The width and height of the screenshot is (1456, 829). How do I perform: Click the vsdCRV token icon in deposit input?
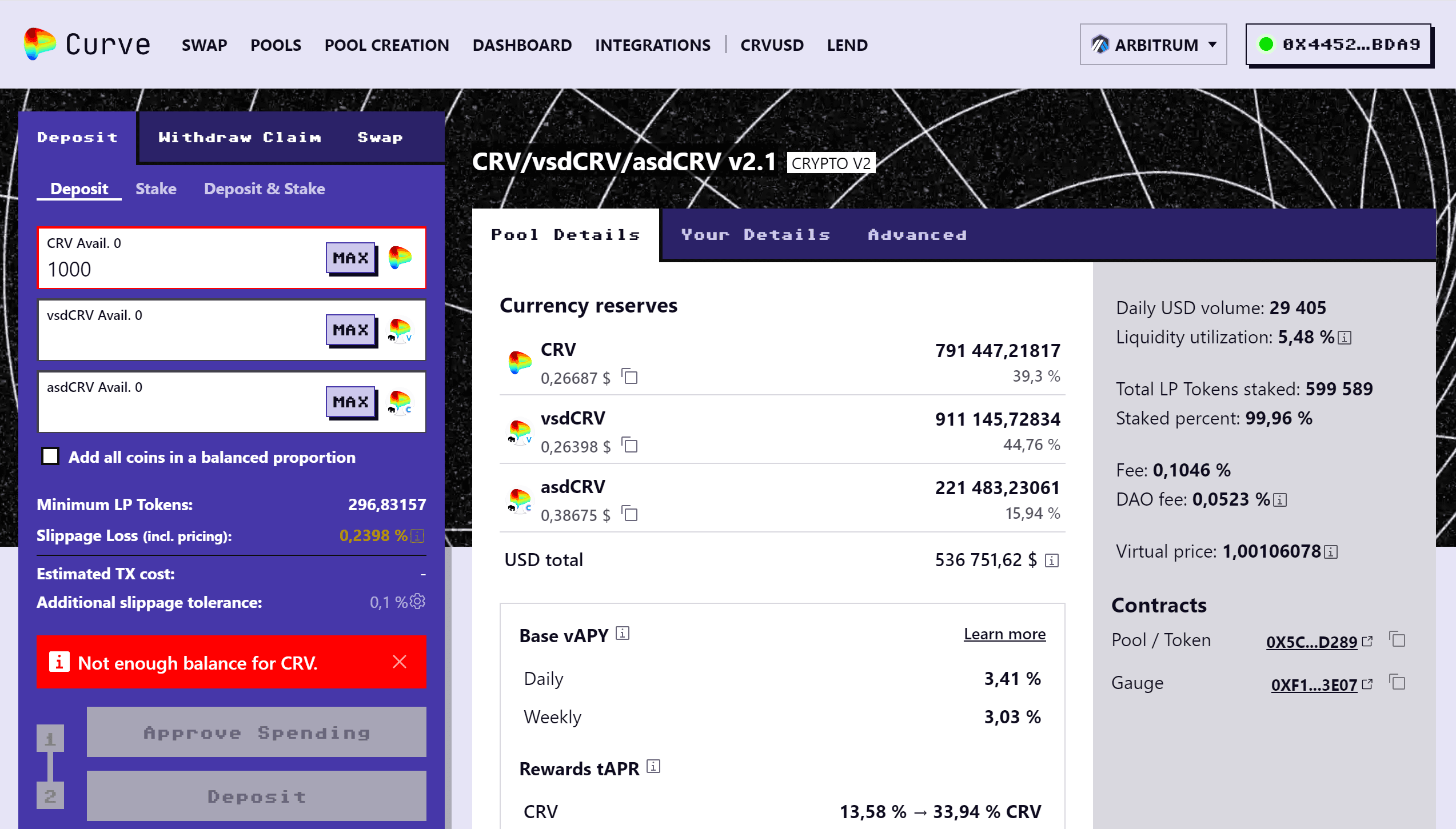tap(400, 330)
